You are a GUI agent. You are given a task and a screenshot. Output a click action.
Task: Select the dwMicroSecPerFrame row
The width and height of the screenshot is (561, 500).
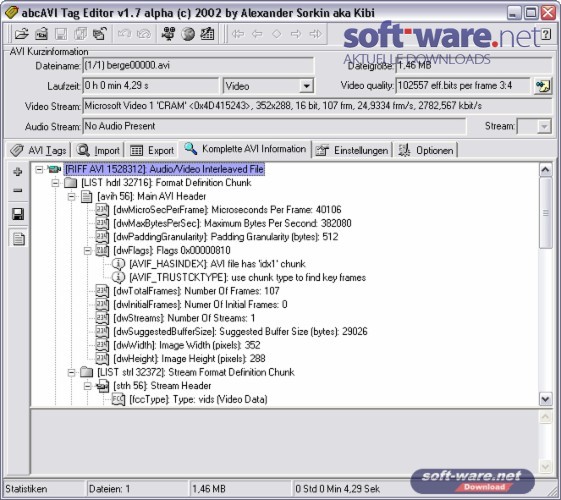click(x=227, y=210)
